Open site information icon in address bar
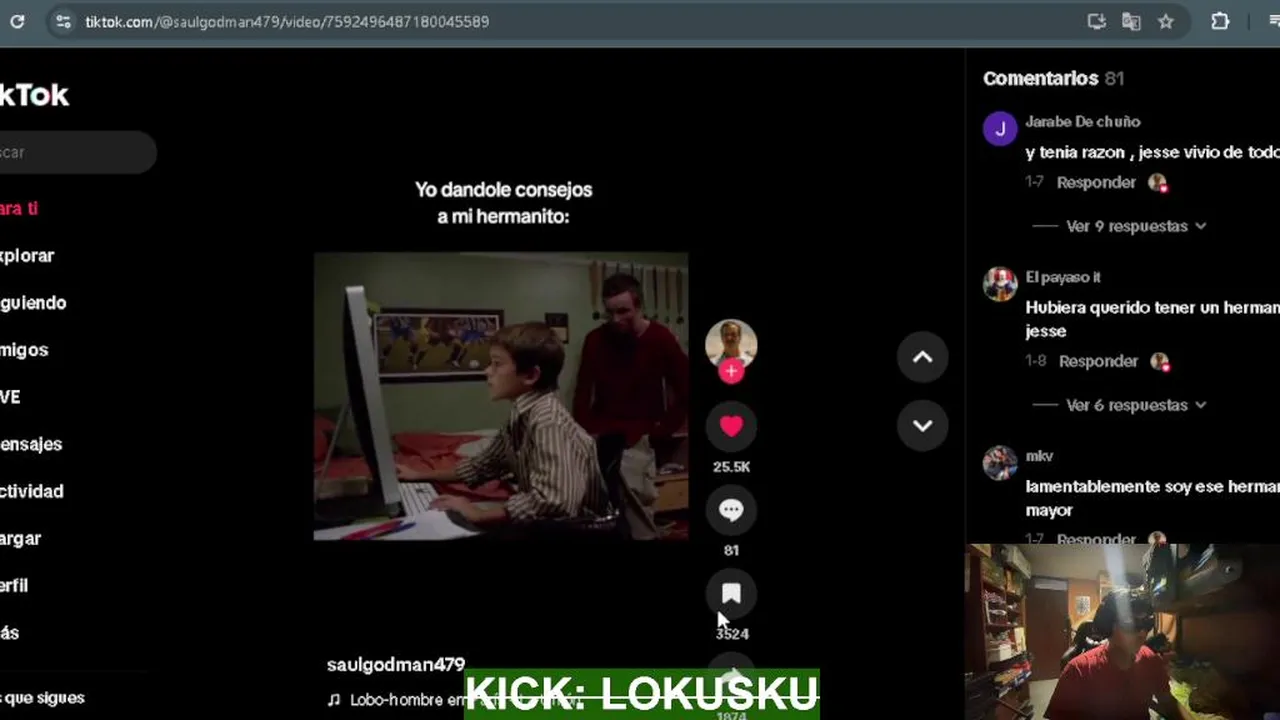 point(62,21)
